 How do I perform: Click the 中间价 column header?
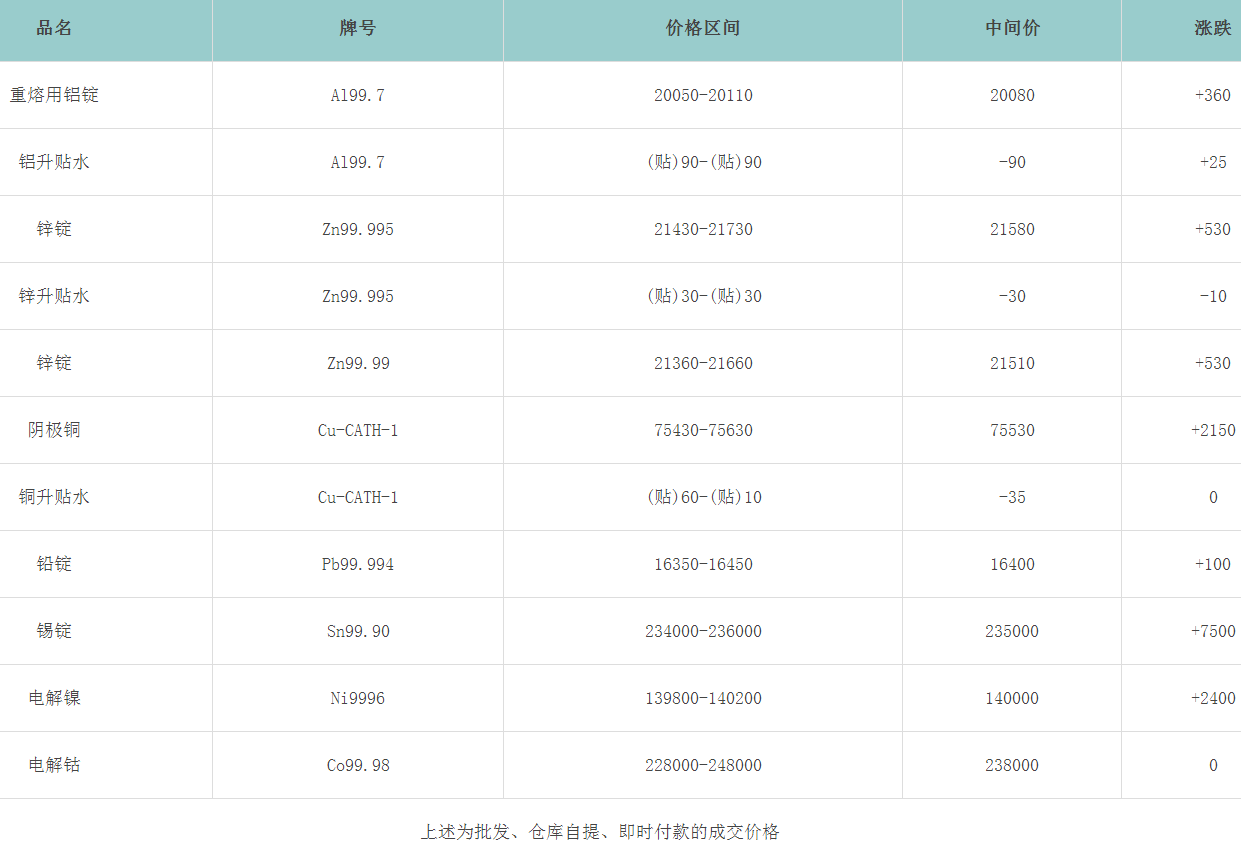1011,29
